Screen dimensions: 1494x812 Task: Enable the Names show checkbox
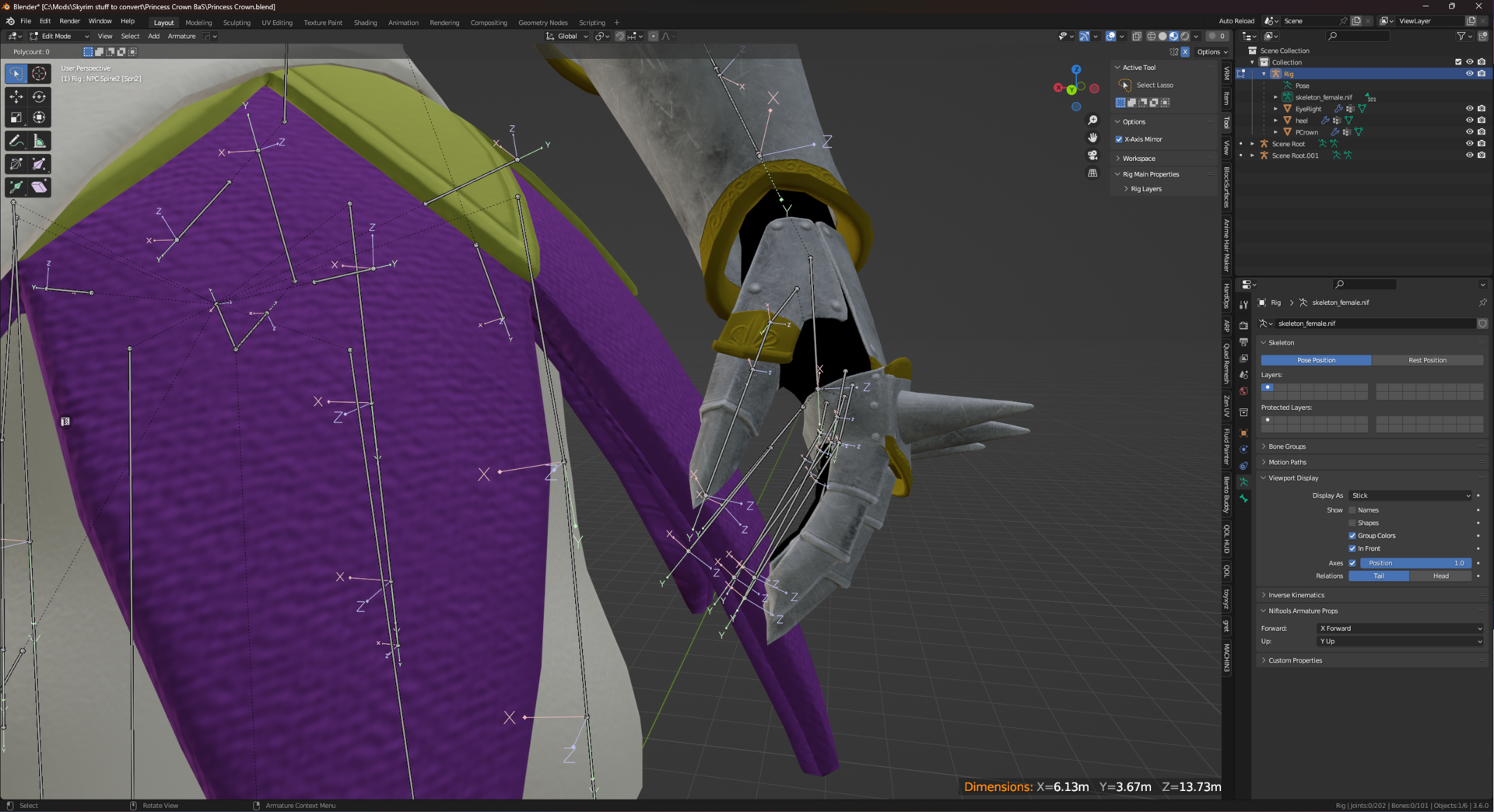coord(1352,510)
